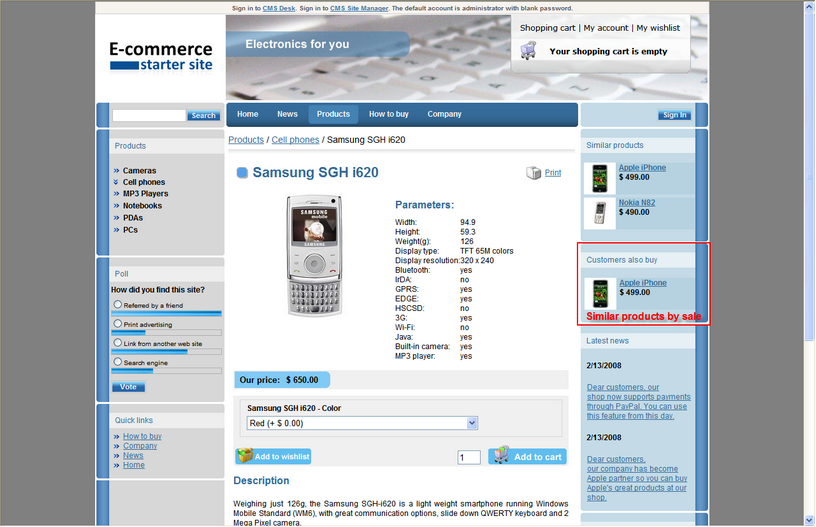Image resolution: width=816 pixels, height=527 pixels.
Task: Click the How to buy quick link
Action: (x=142, y=436)
